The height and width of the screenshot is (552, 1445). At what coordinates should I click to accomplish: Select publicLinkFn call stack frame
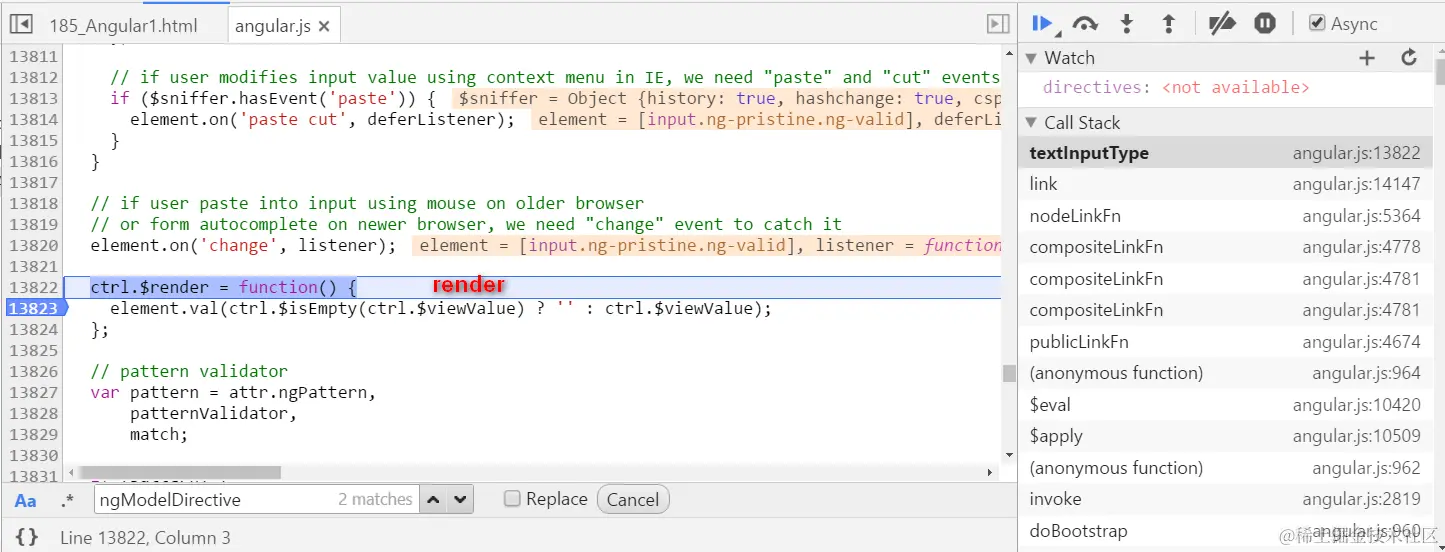click(x=1225, y=342)
